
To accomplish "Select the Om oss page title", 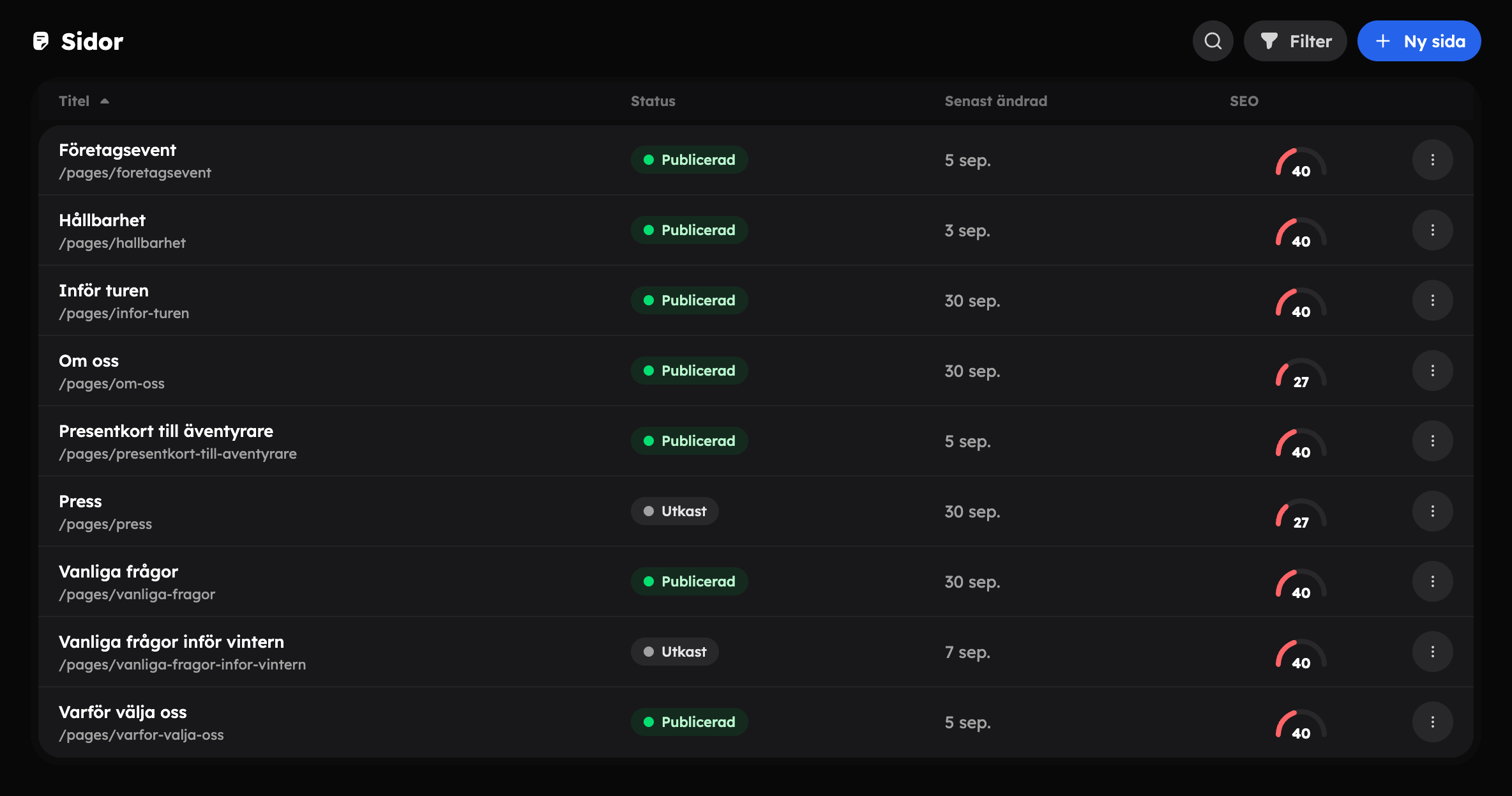I will click(x=89, y=361).
